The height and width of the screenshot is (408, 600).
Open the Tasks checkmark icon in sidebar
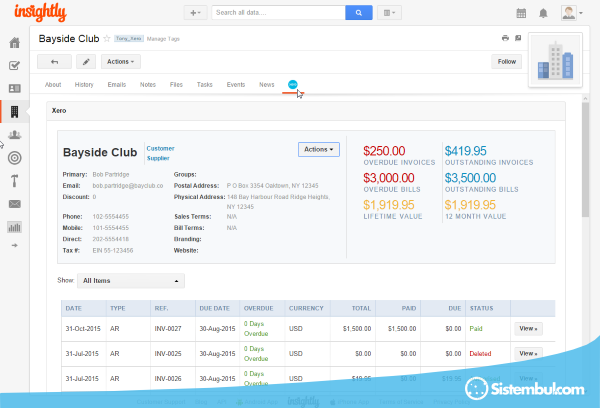15,65
